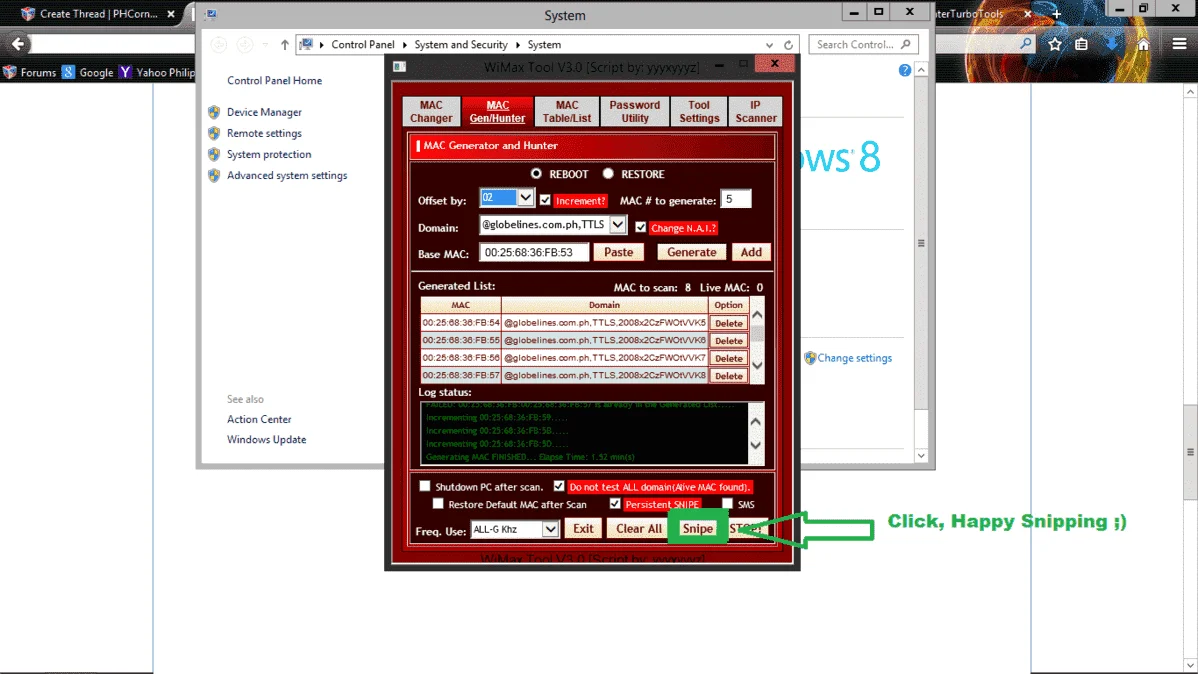Open the browser hamburger menu
The height and width of the screenshot is (674, 1198).
click(x=1180, y=44)
